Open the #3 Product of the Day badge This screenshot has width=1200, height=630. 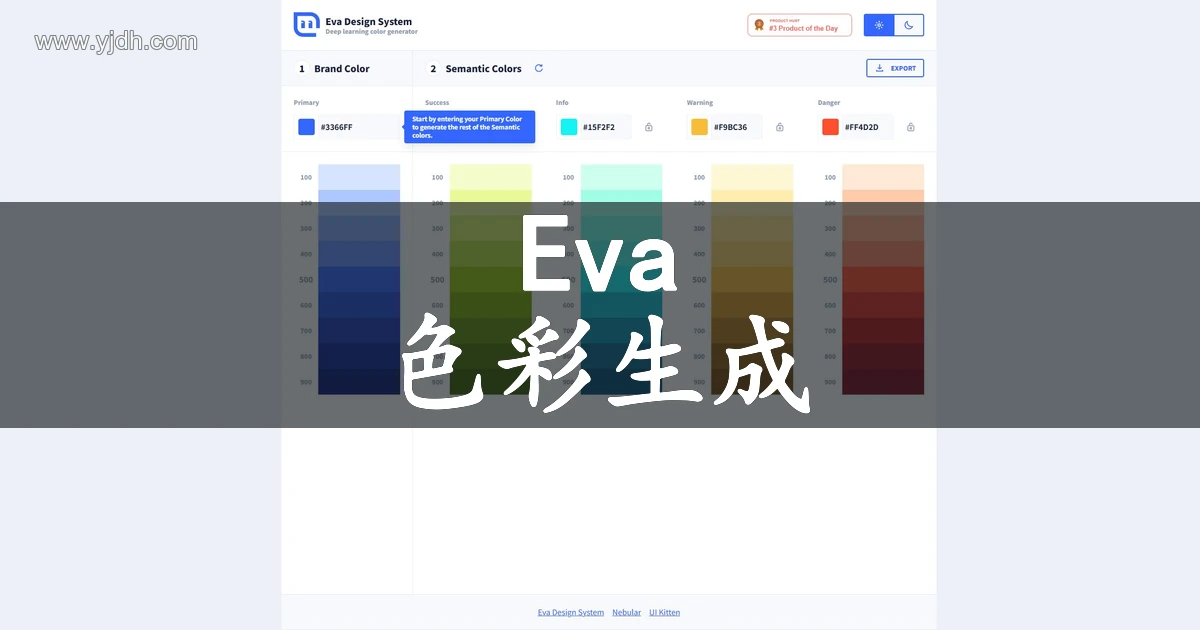800,25
